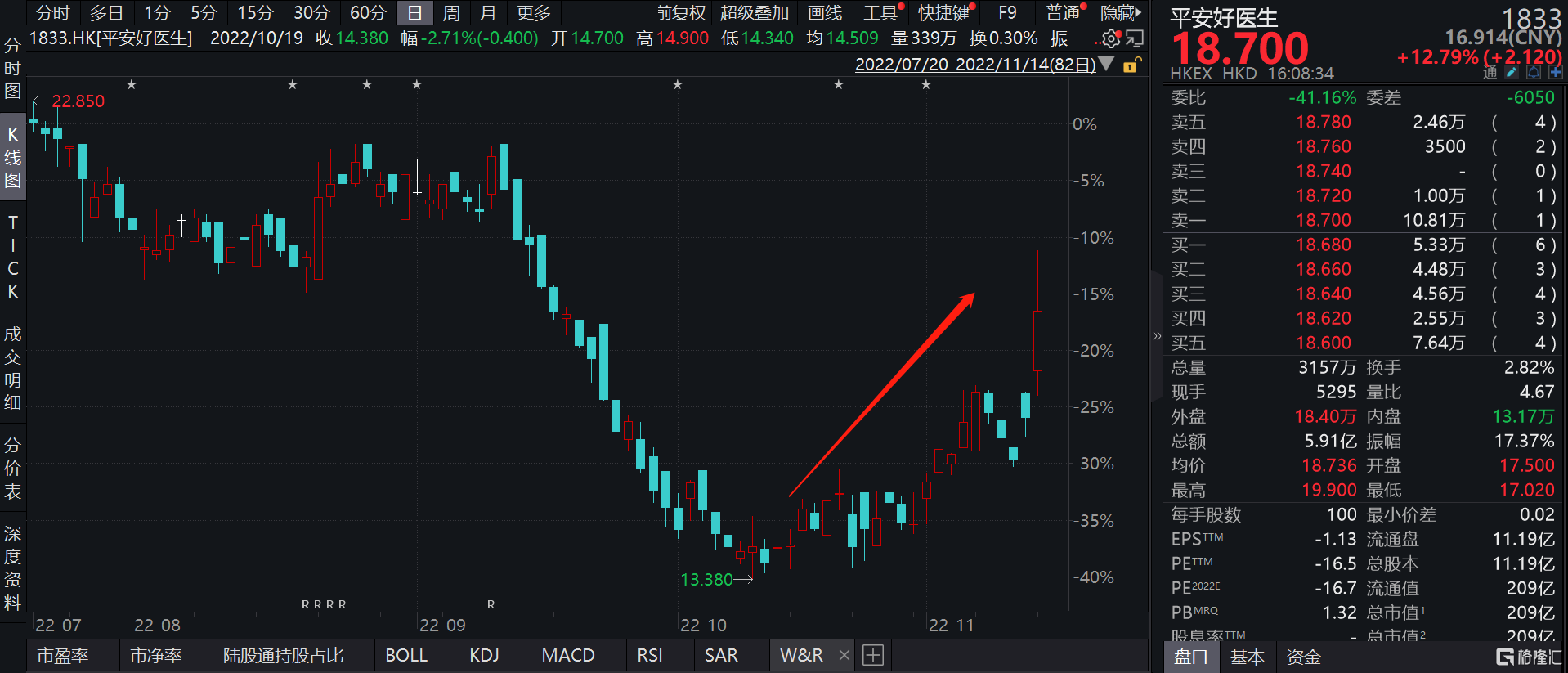Switch to 资金 capital flow tab
1568x673 pixels.
[1303, 657]
